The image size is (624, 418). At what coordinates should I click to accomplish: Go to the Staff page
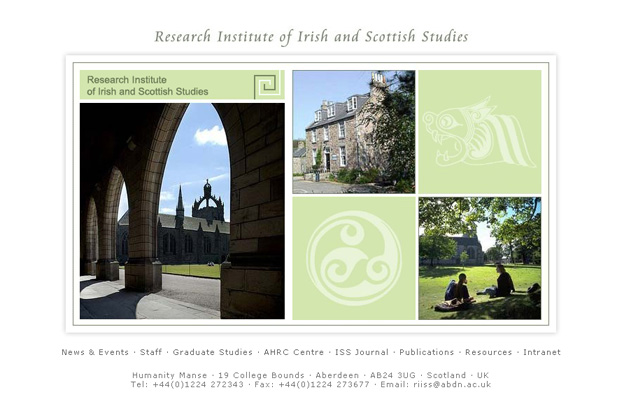point(151,352)
